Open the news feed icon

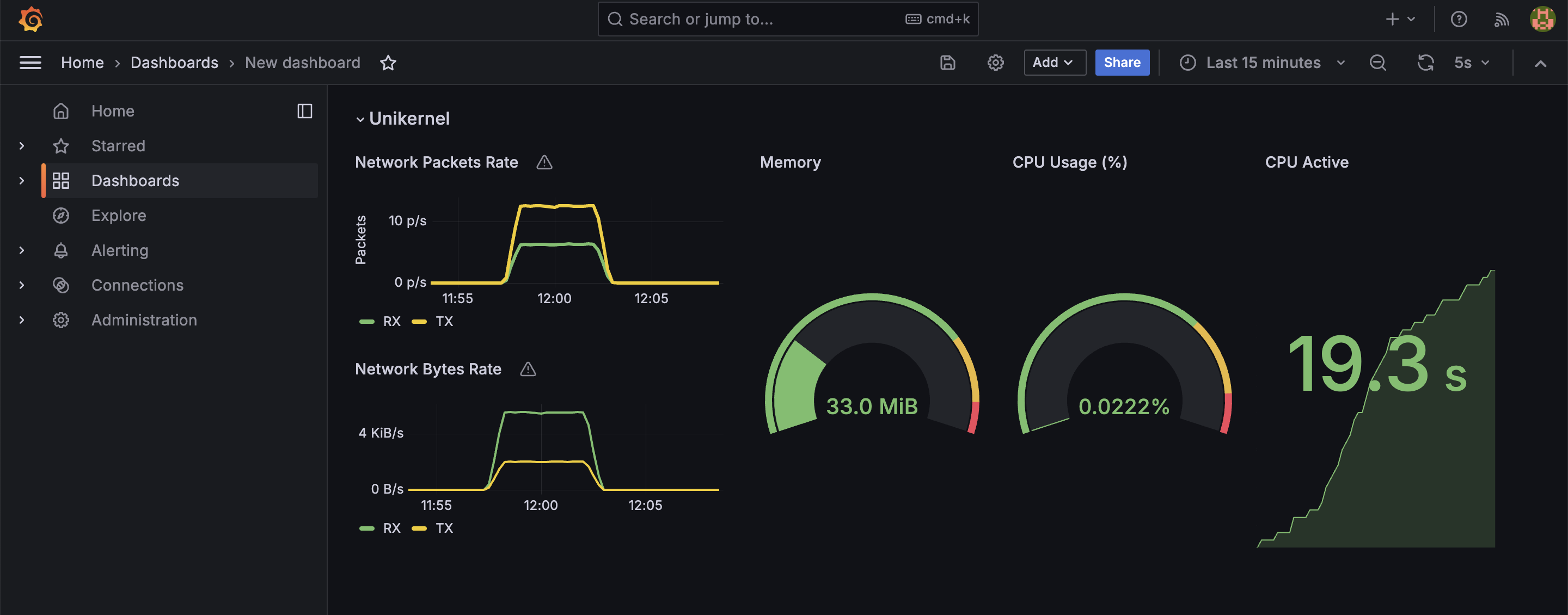point(1502,20)
